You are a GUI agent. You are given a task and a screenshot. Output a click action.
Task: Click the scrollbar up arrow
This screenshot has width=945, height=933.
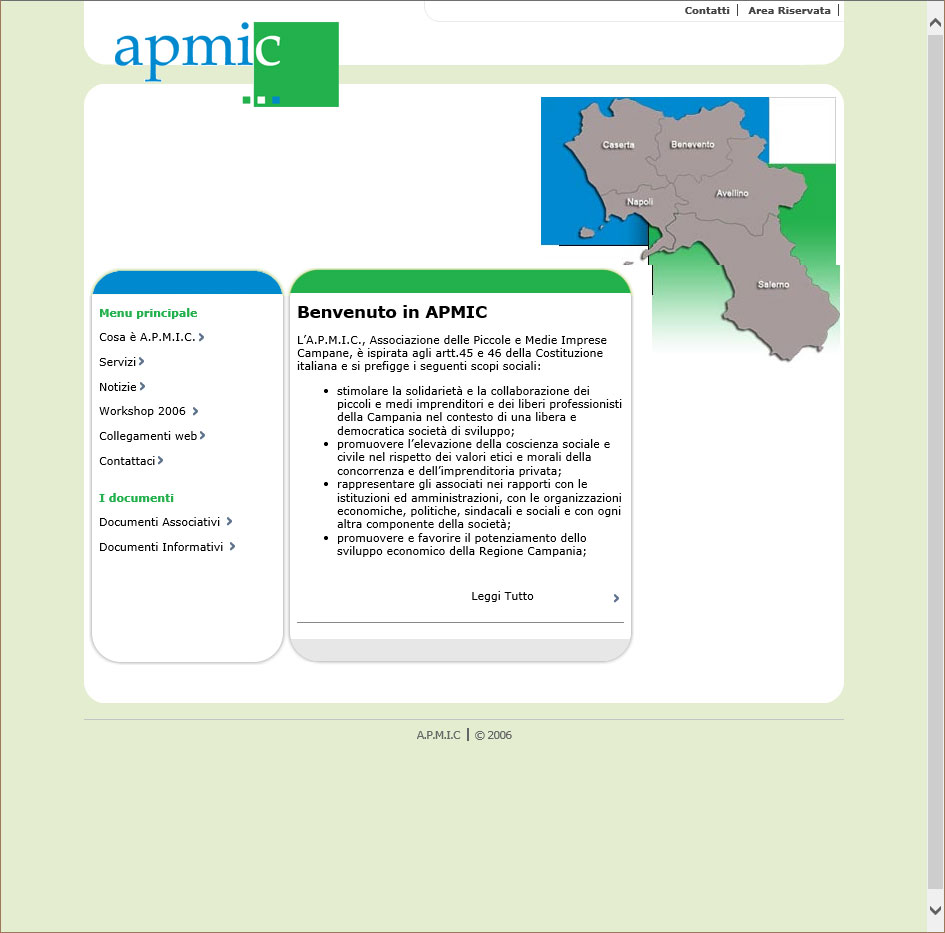[935, 24]
